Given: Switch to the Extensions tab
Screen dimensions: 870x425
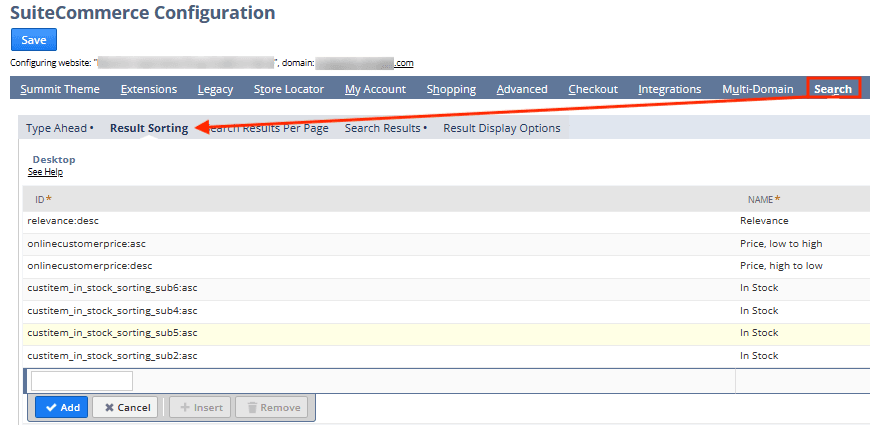Looking at the screenshot, I should point(149,89).
